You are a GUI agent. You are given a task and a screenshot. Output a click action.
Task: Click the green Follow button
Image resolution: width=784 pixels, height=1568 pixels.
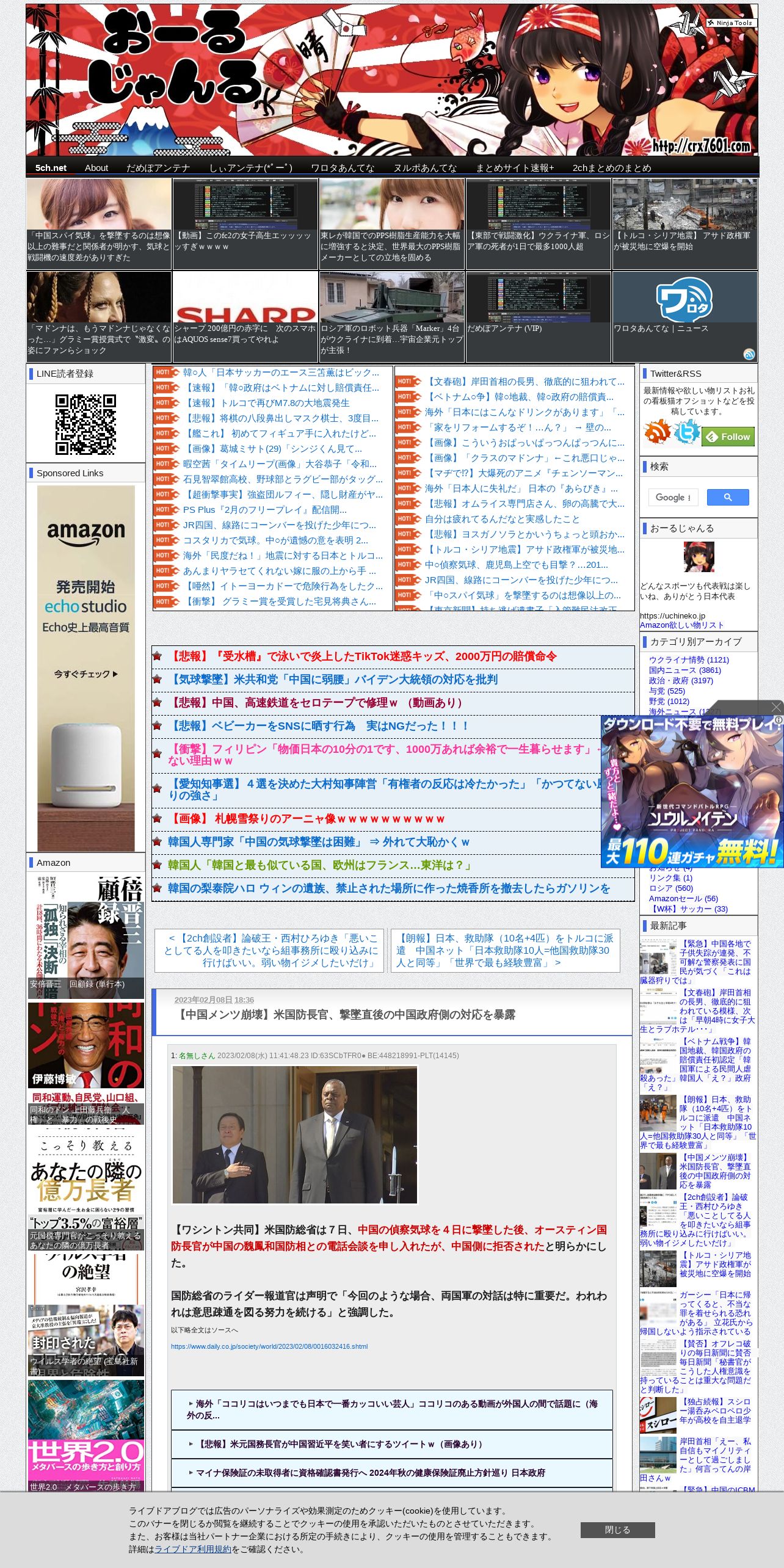pyautogui.click(x=728, y=437)
